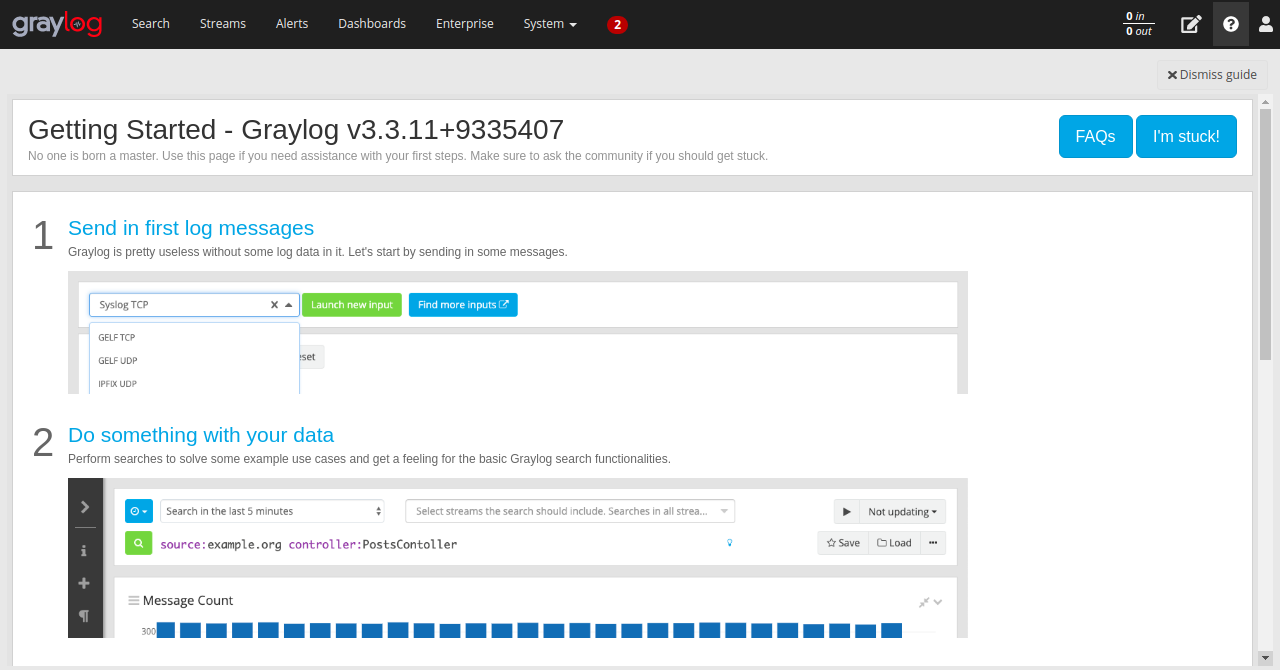Click the Graylog logo
The height and width of the screenshot is (670, 1280).
[57, 24]
